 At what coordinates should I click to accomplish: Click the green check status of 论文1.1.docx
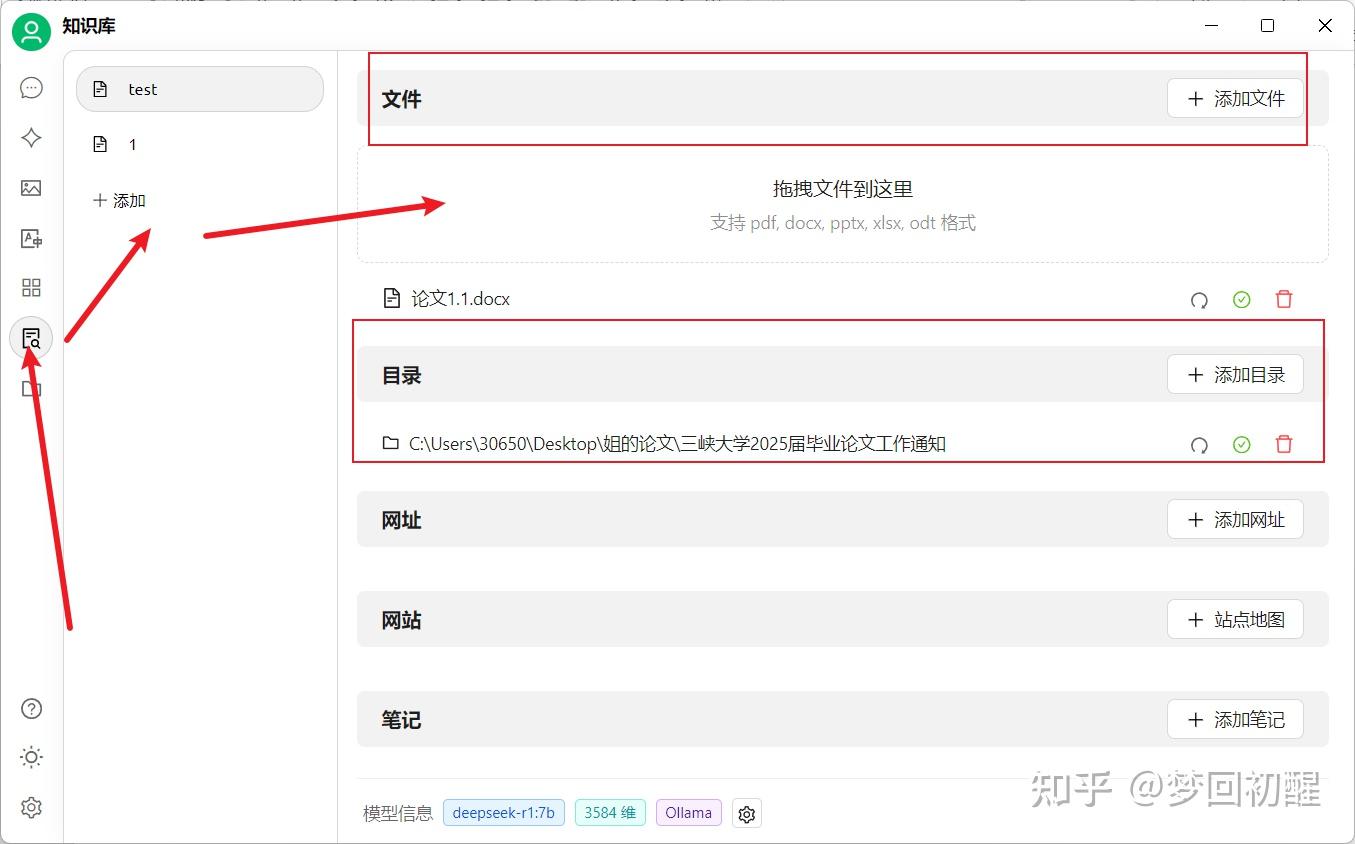pos(1241,298)
